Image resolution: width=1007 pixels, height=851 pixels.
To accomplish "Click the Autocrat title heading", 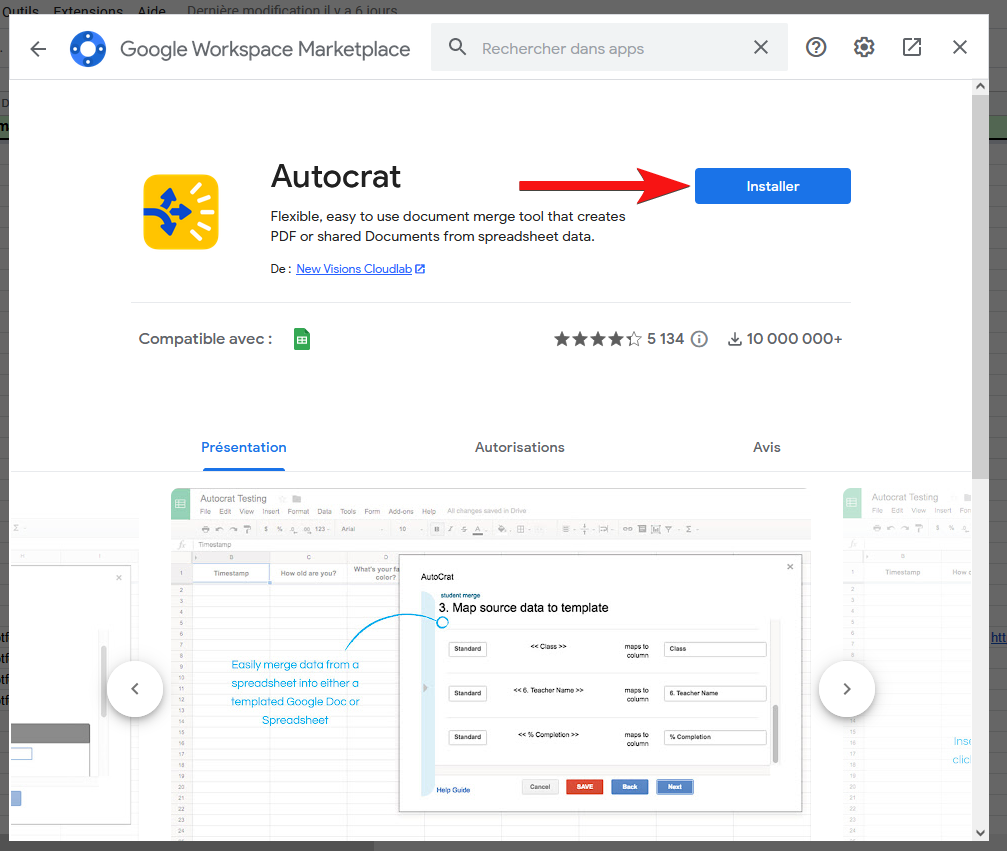I will click(x=336, y=177).
